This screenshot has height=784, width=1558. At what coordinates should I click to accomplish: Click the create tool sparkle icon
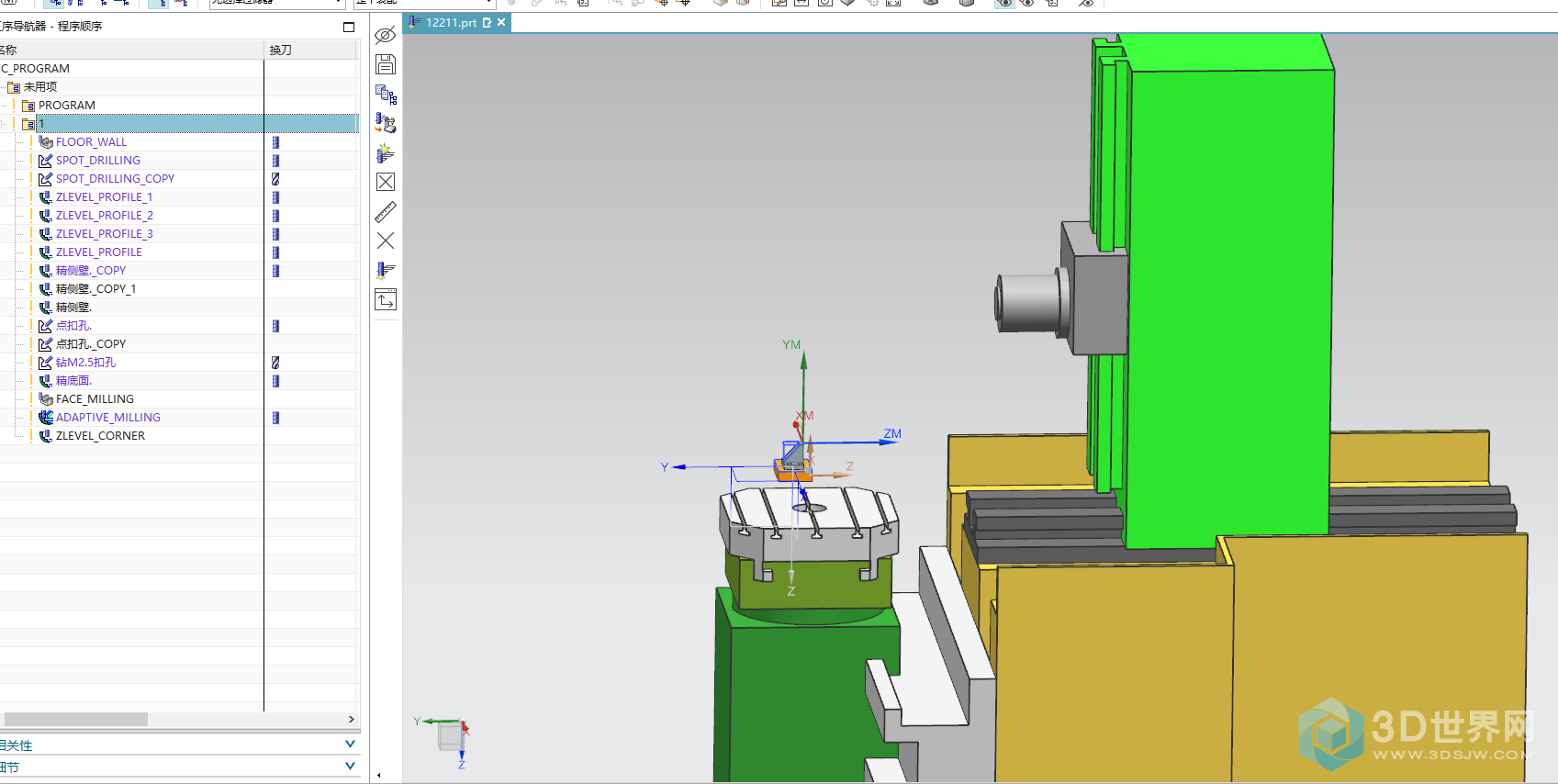coord(386,152)
